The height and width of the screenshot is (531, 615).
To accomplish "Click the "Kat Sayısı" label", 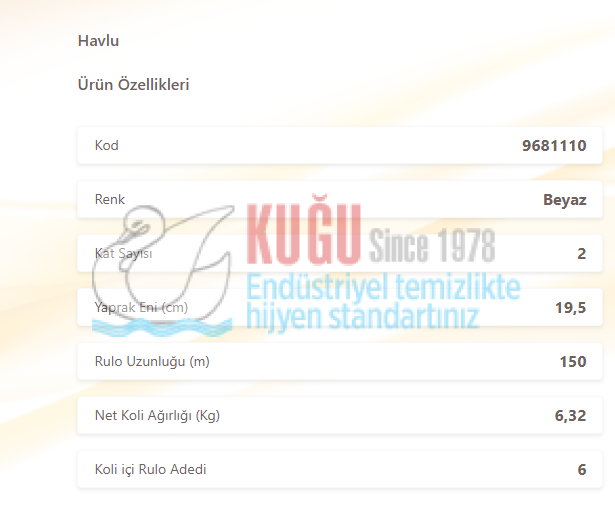I will (124, 254).
